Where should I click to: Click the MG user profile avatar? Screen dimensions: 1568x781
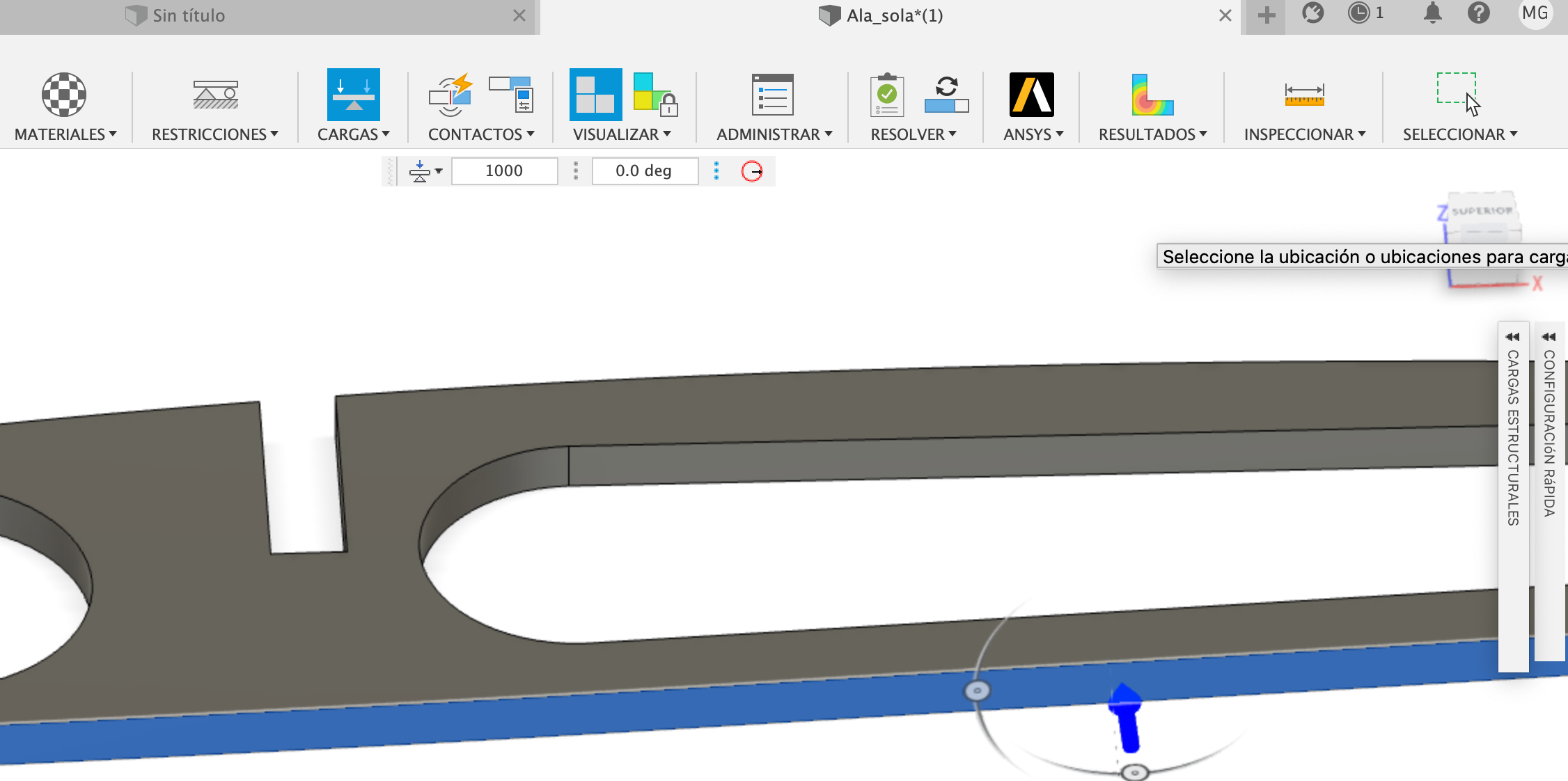pos(1535,13)
